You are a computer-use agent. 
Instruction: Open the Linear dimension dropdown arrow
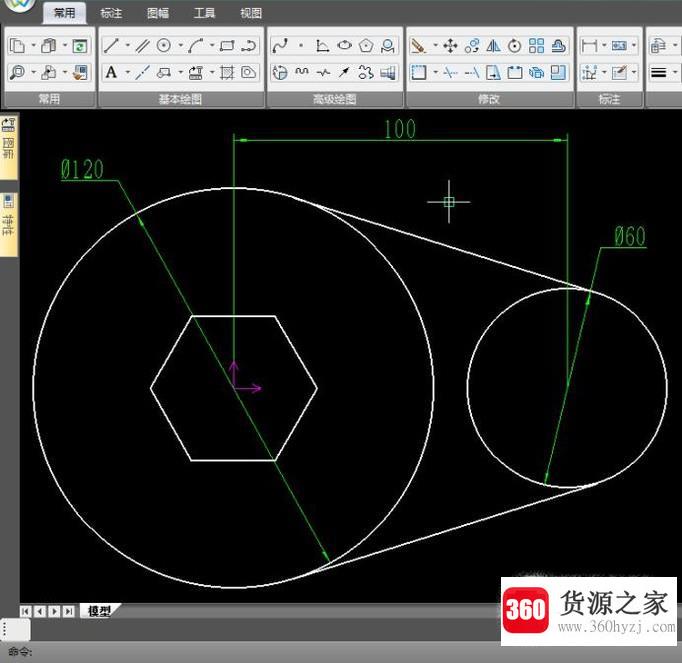click(604, 45)
